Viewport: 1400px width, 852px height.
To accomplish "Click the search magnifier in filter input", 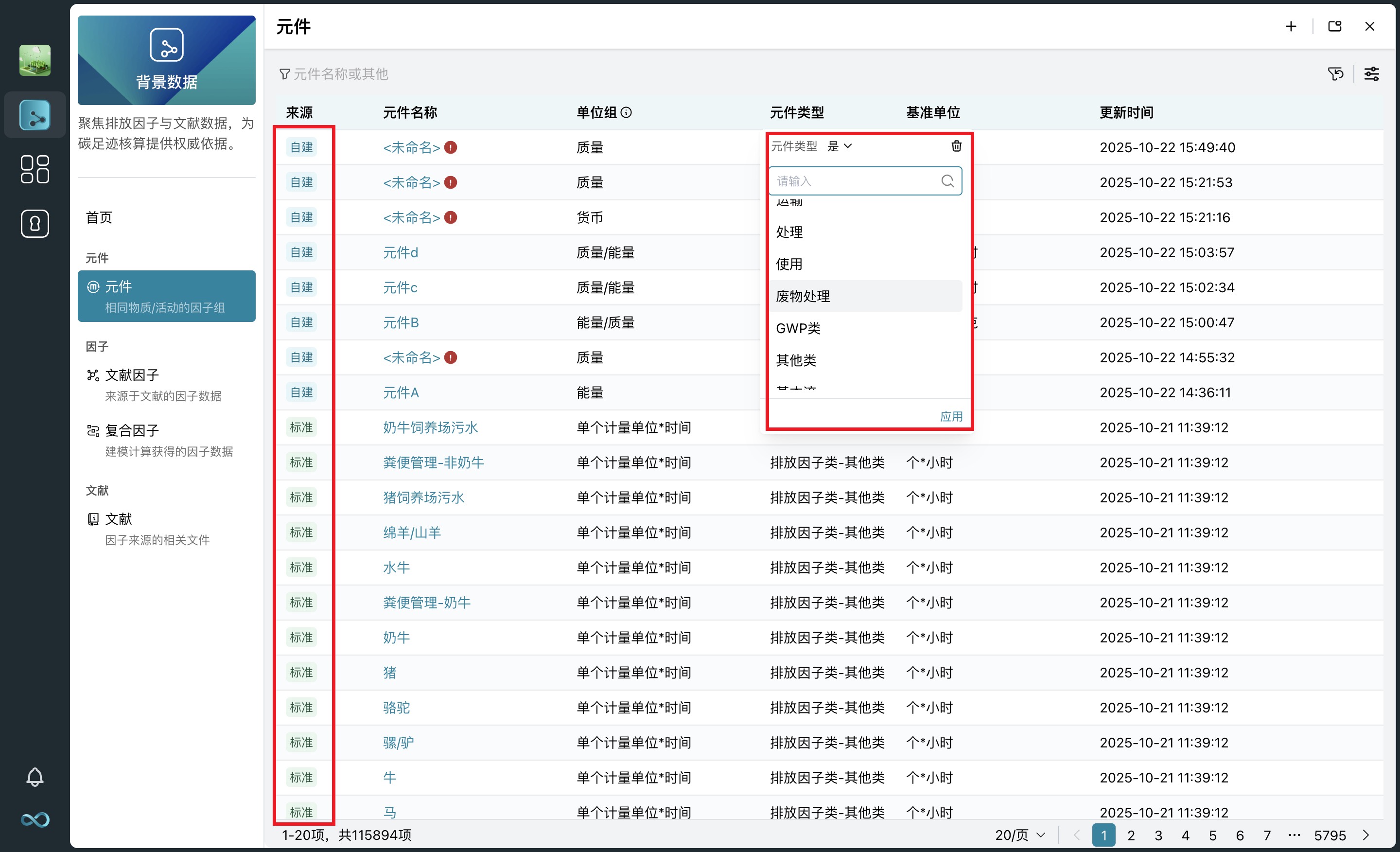I will tap(947, 181).
